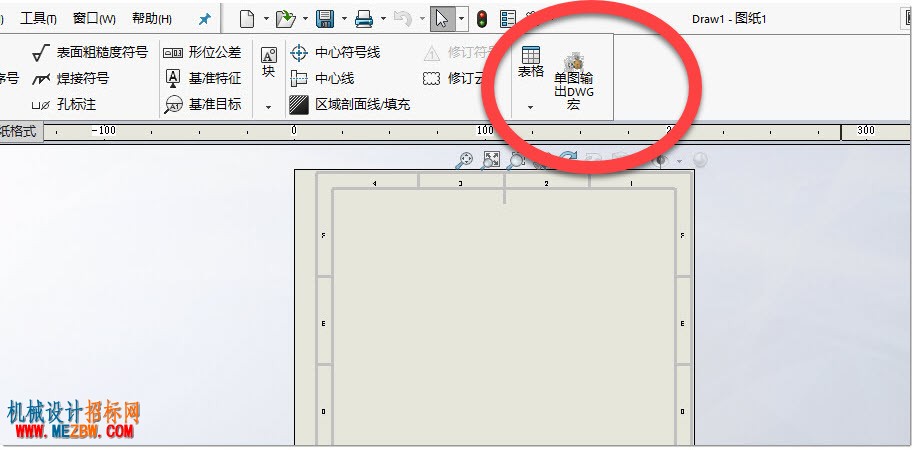Viewport: 915px width, 450px height.
Task: Click the magnifier with dashed frame icon
Action: [x=515, y=160]
